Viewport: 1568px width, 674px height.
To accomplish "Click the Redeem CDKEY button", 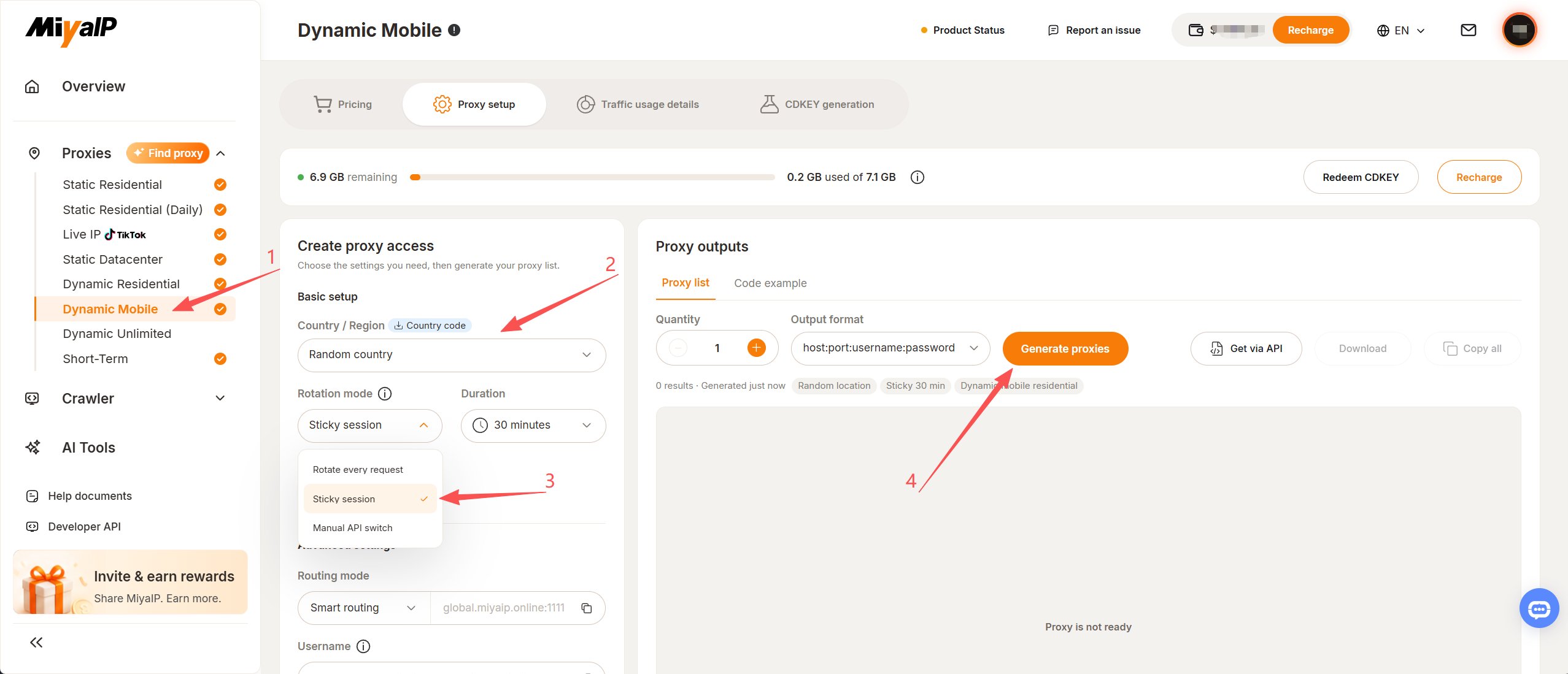I will [1361, 177].
